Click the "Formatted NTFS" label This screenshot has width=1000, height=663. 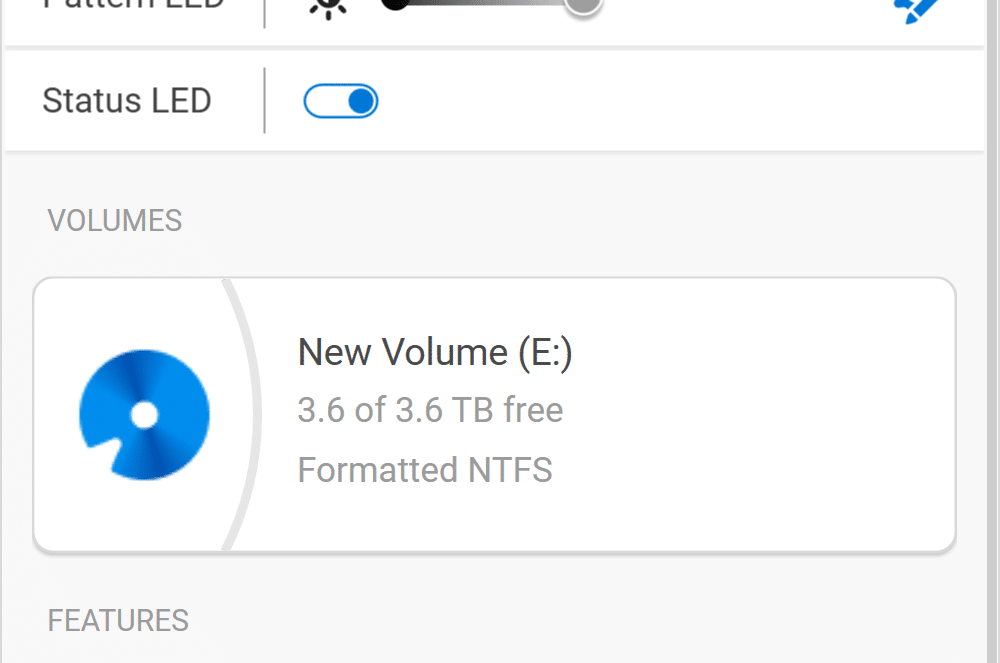click(425, 470)
